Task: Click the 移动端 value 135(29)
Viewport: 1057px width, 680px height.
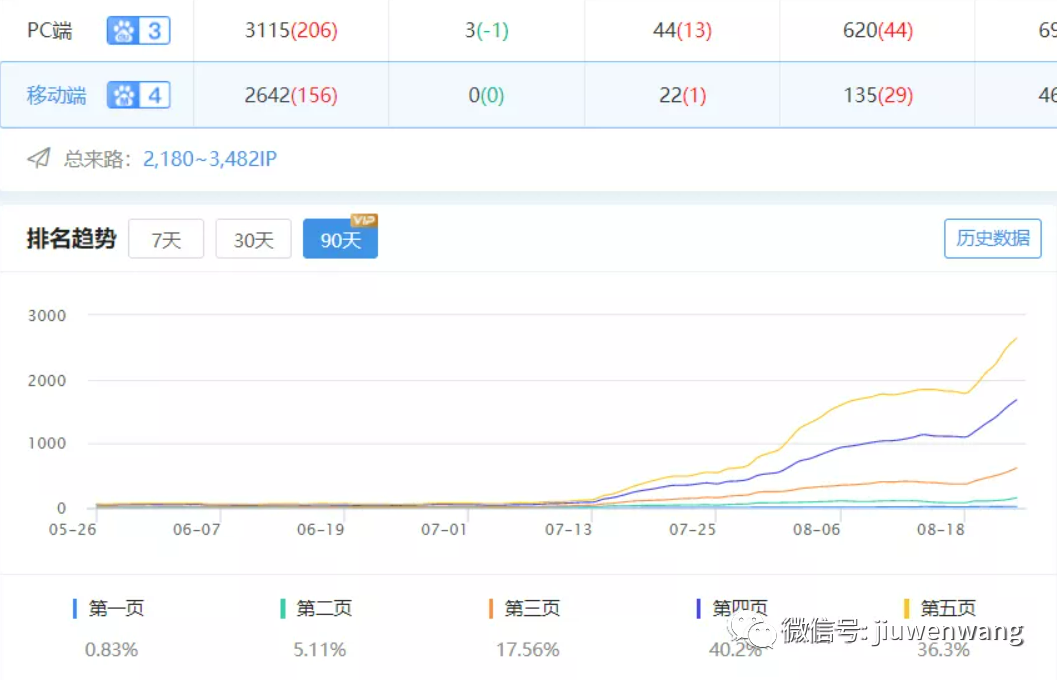Action: (x=878, y=95)
